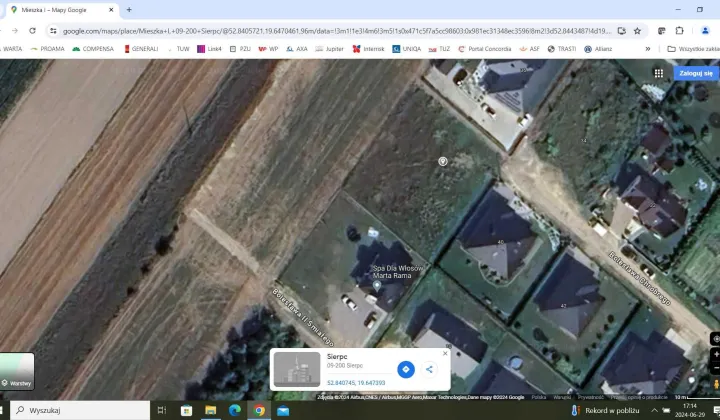720x420 pixels.
Task: Click the Sierpc location thumbnail
Action: tap(297, 370)
